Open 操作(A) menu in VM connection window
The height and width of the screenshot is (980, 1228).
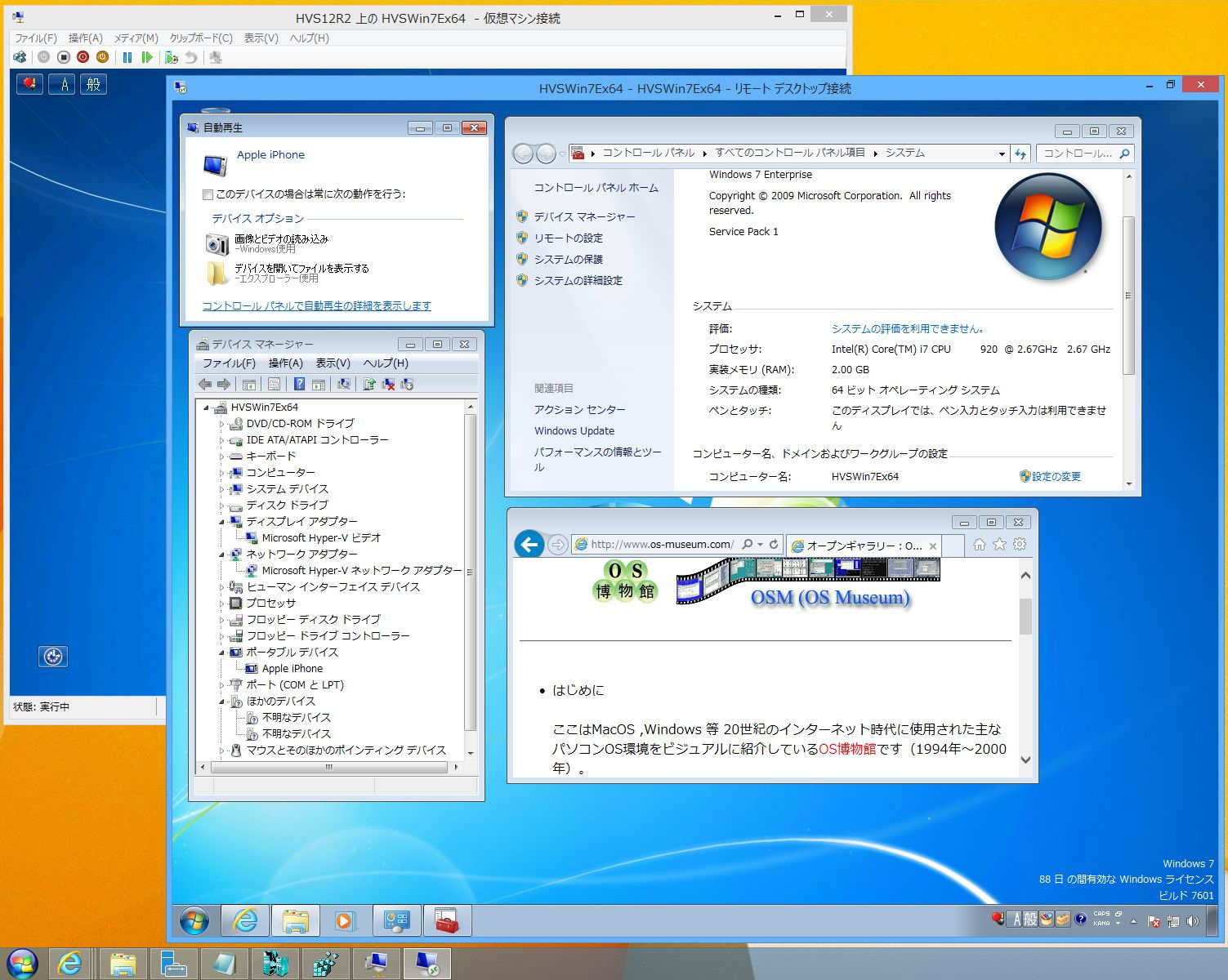tap(85, 38)
